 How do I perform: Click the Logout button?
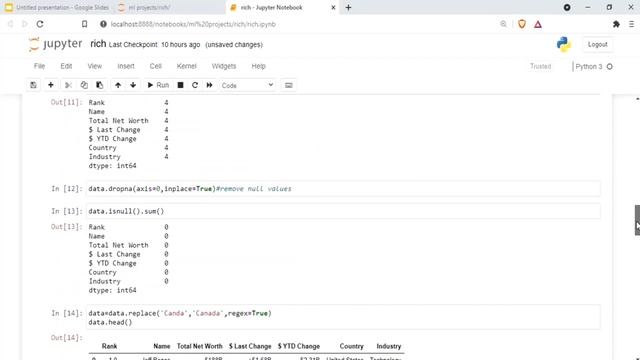coord(598,44)
